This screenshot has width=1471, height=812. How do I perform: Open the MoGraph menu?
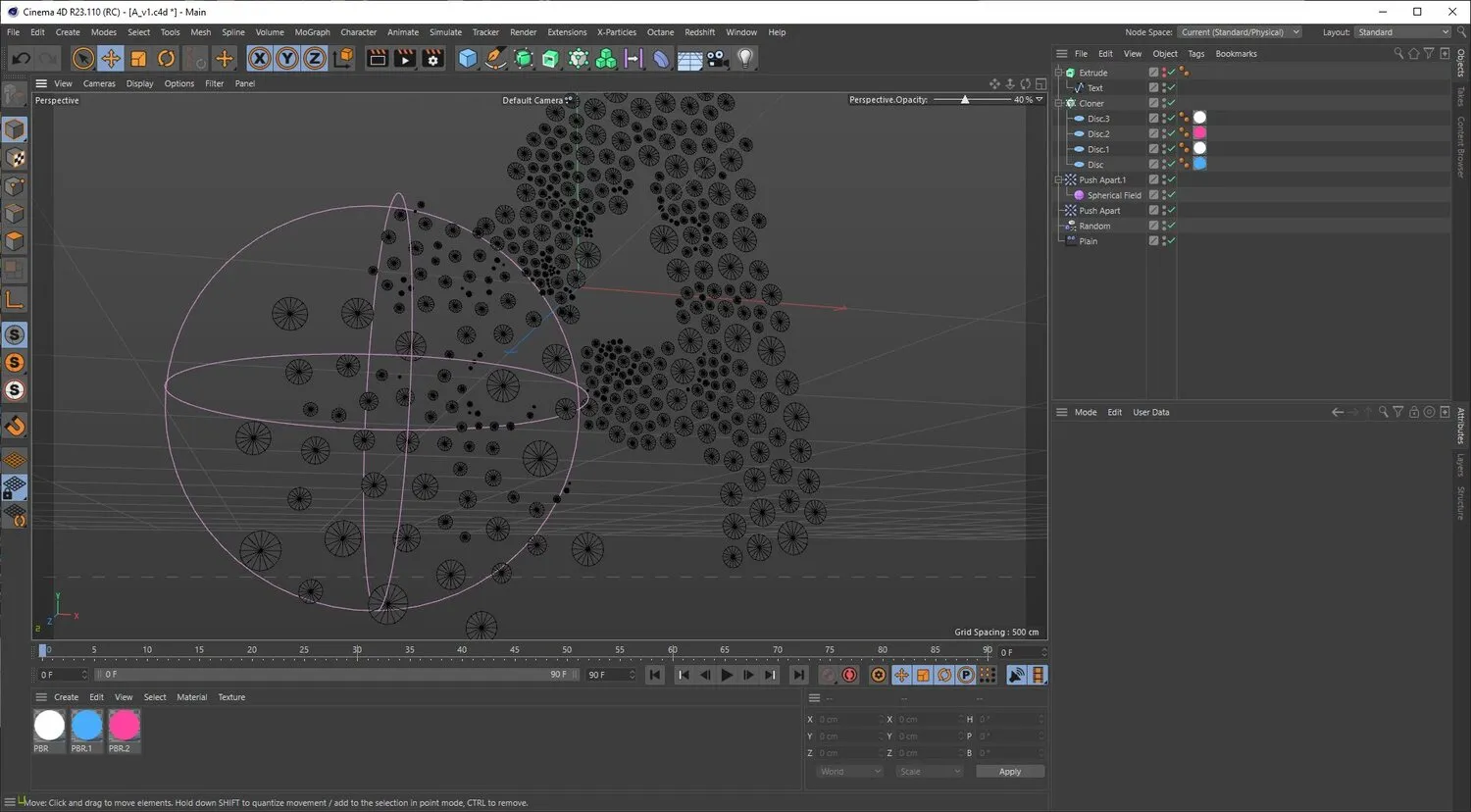point(312,32)
